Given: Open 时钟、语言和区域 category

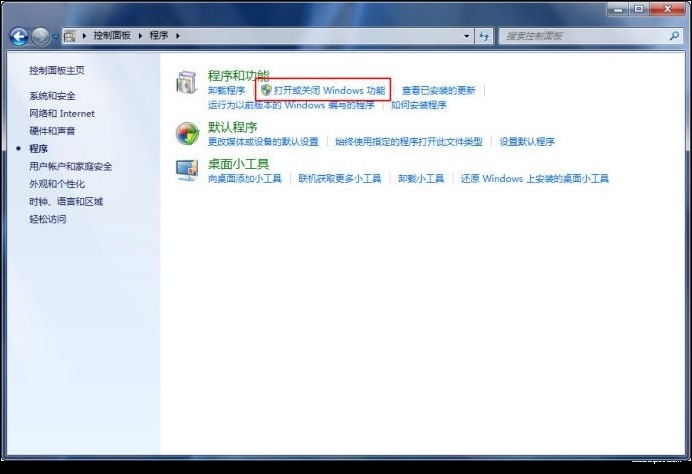Looking at the screenshot, I should (66, 202).
